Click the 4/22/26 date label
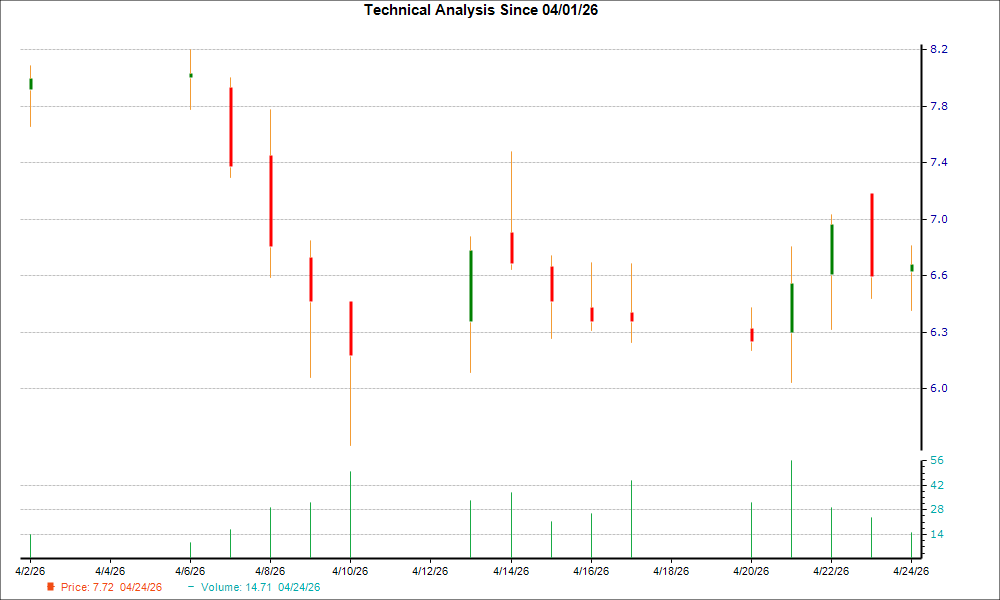The height and width of the screenshot is (600, 1000). pyautogui.click(x=831, y=571)
